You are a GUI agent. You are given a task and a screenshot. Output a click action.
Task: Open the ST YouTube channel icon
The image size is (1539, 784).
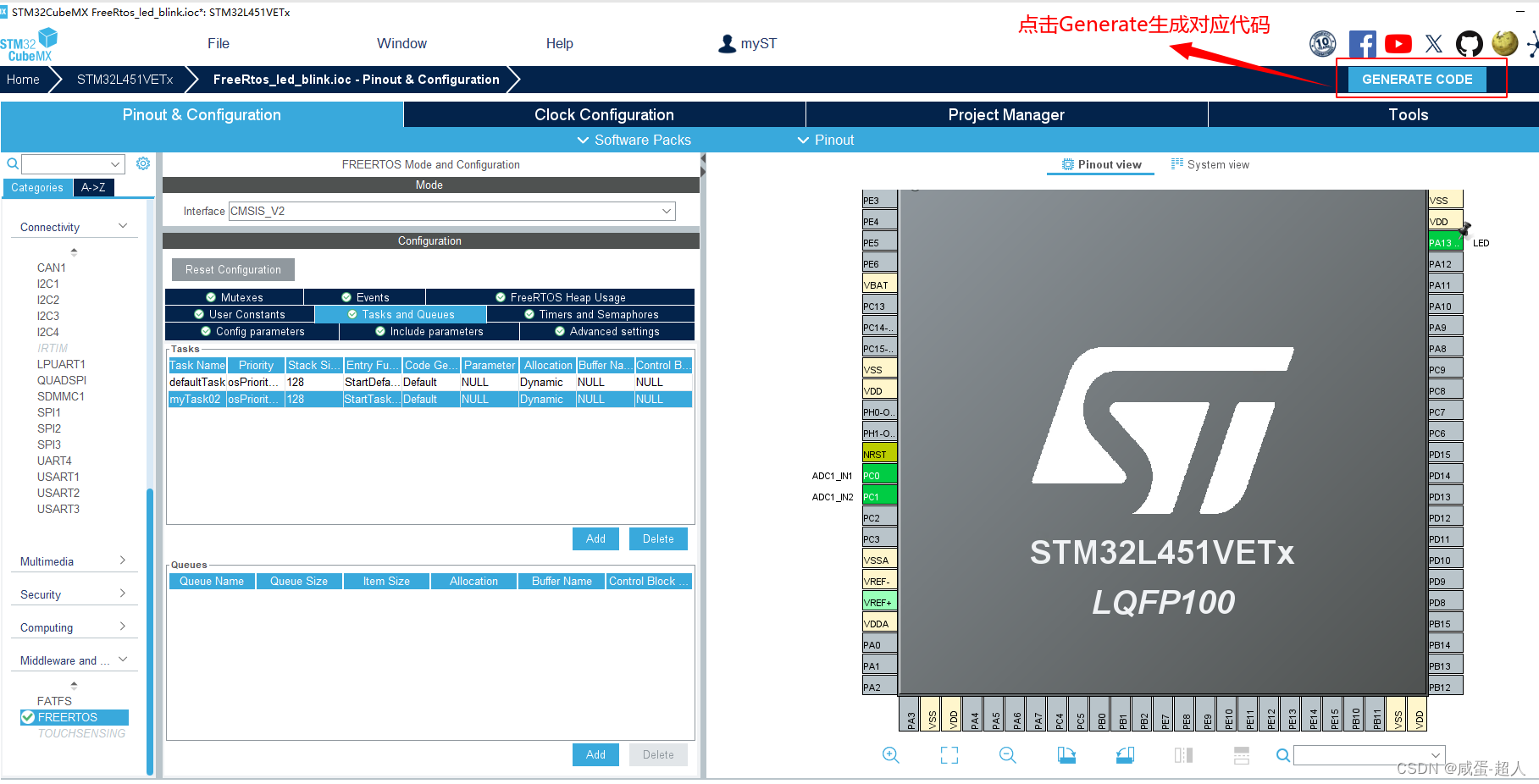pos(1398,43)
